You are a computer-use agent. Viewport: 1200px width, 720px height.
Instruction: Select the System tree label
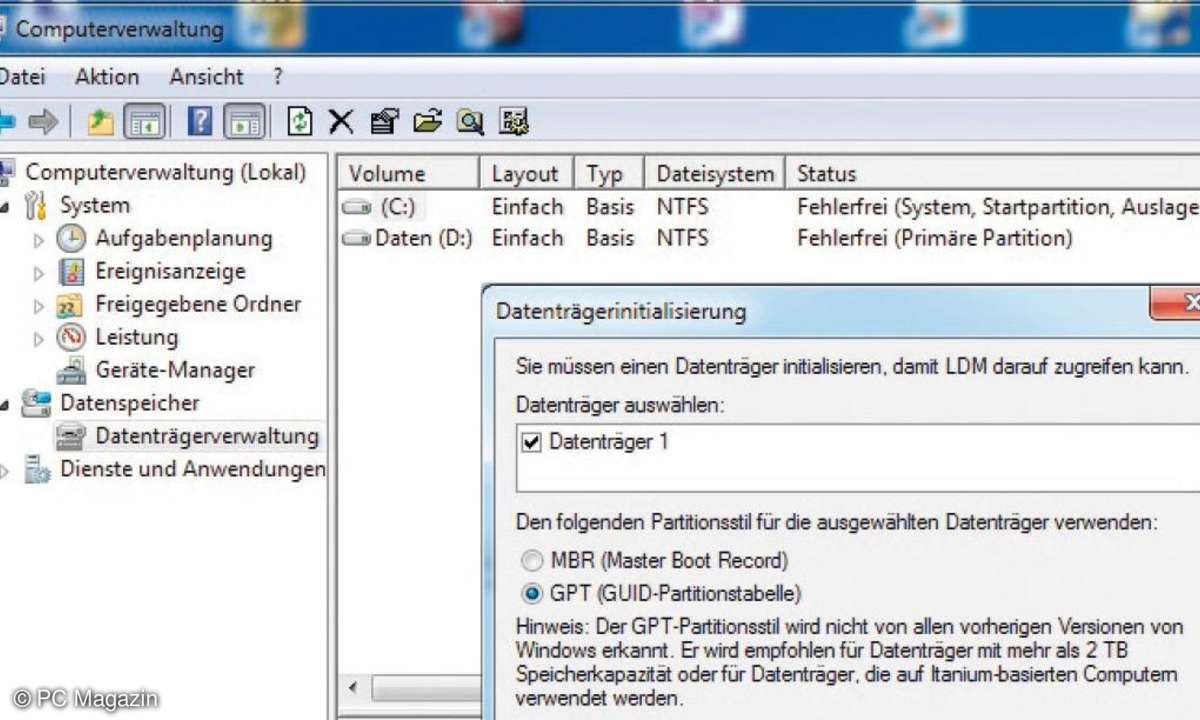(x=95, y=206)
